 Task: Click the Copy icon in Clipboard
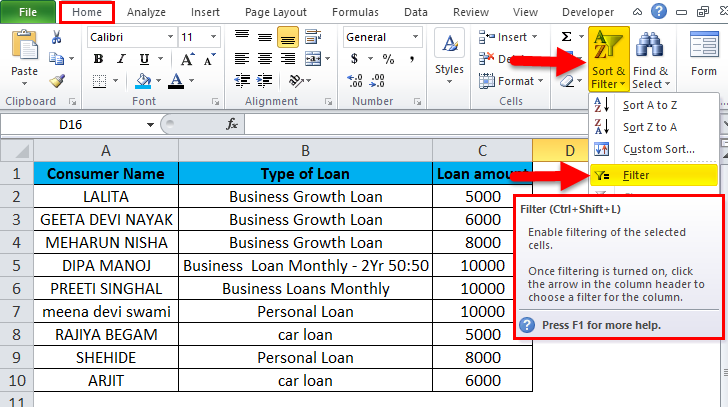[57, 58]
